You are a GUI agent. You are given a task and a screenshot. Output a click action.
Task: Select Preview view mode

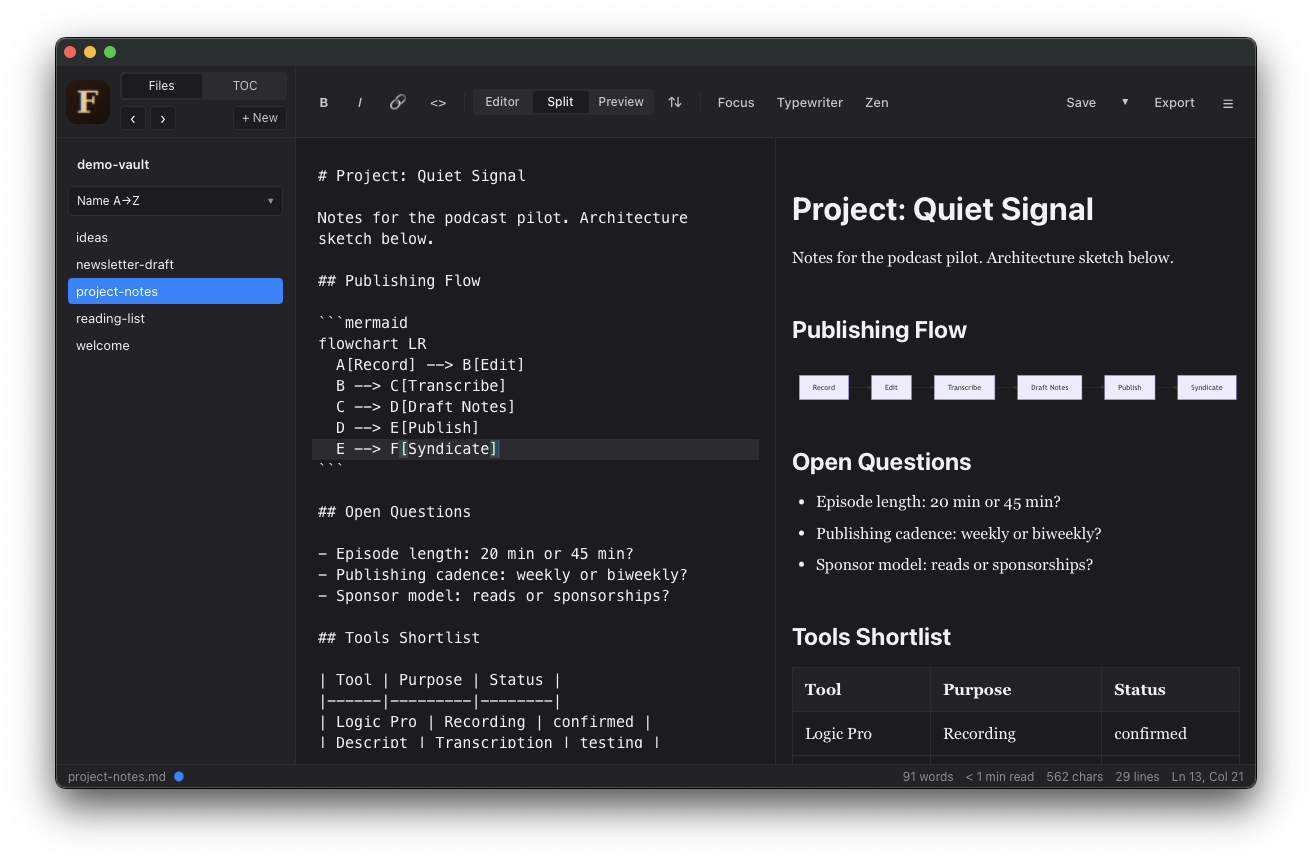(621, 102)
